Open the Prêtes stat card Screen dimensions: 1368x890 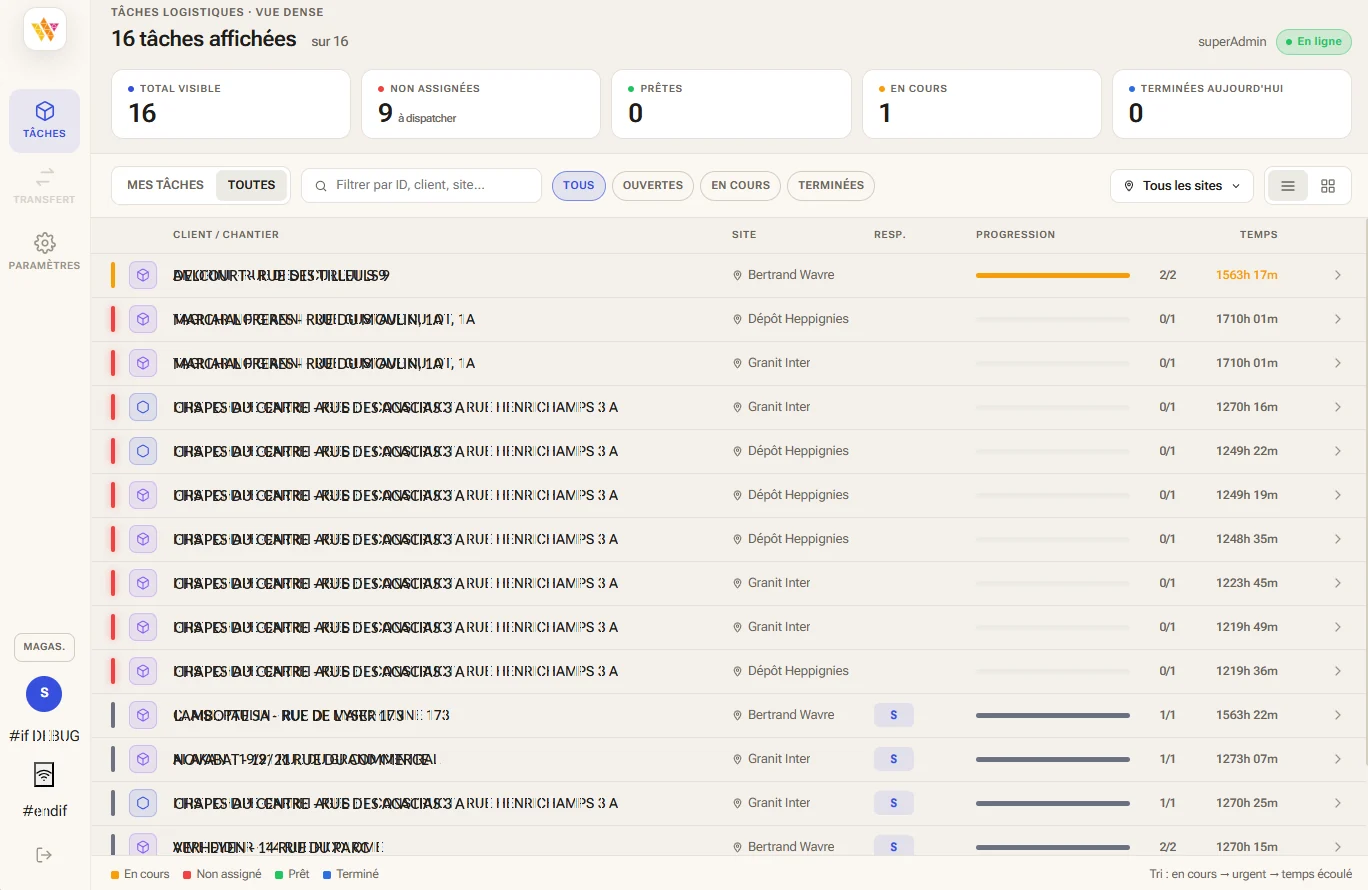[x=731, y=104]
